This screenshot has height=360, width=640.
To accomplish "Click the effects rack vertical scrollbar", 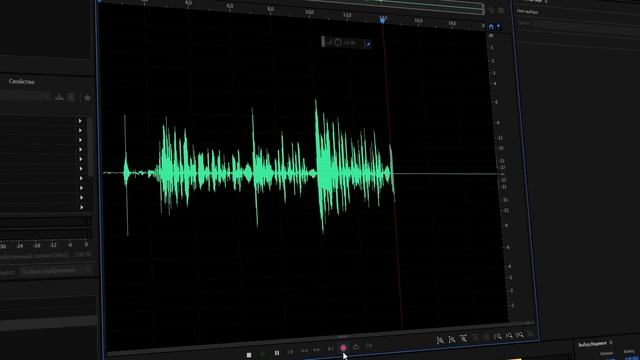I will [90, 147].
